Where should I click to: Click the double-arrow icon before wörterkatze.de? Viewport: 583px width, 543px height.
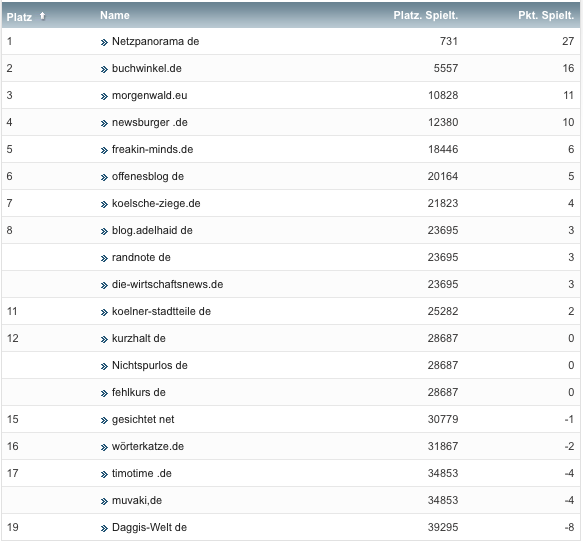[x=104, y=447]
